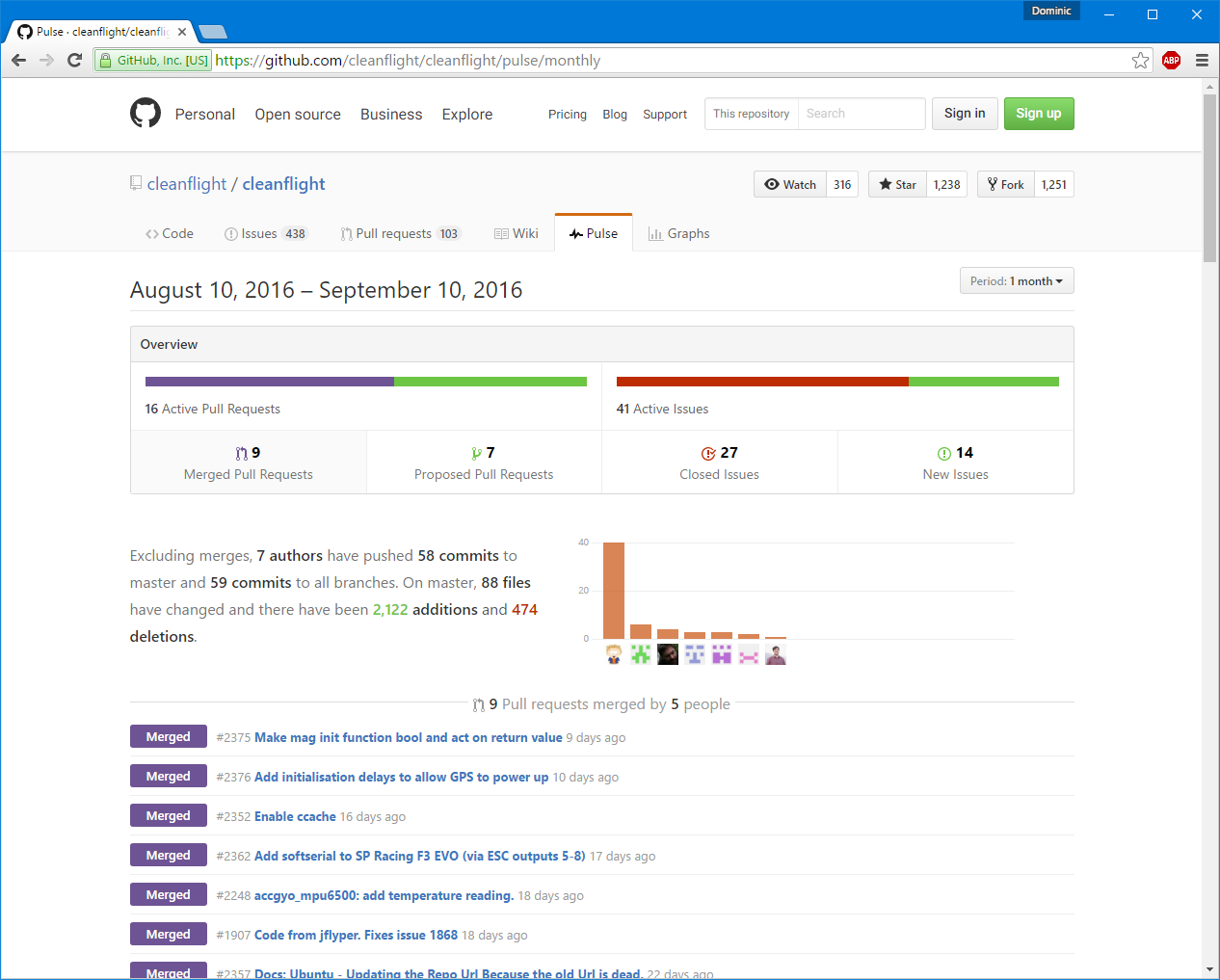The width and height of the screenshot is (1220, 980).
Task: Click the secure padlock in the address bar
Action: (x=105, y=61)
